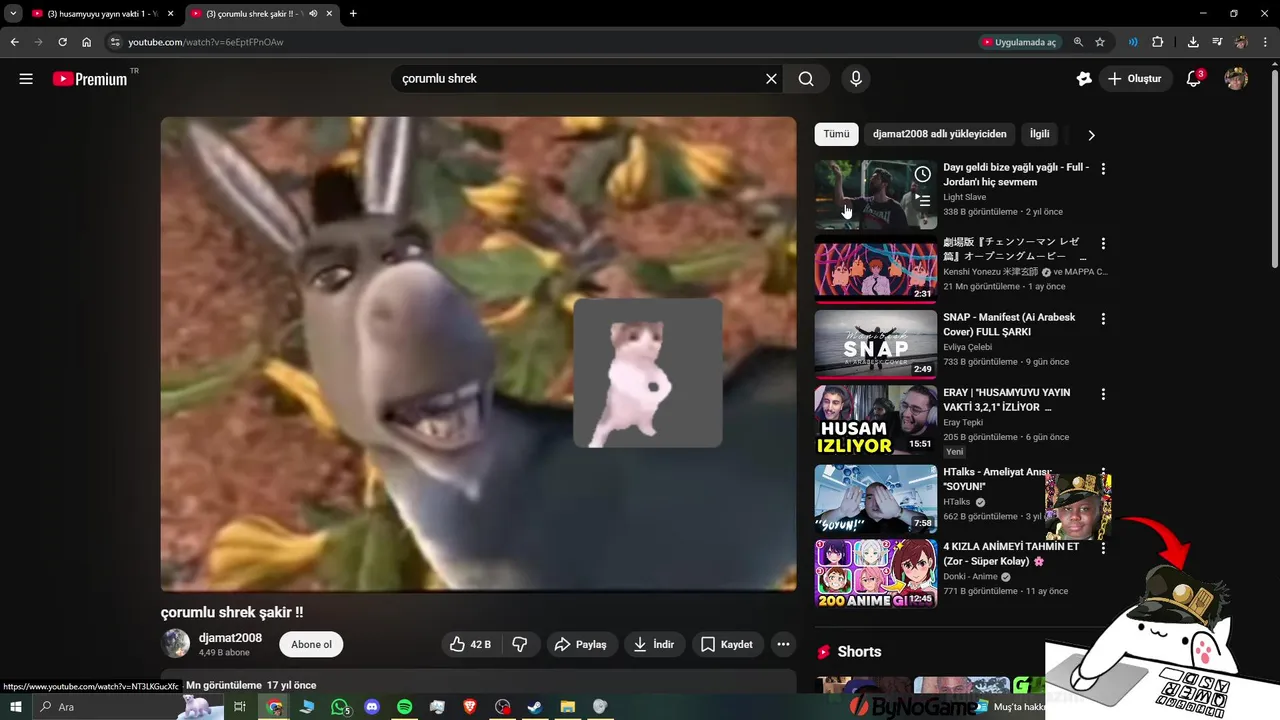The height and width of the screenshot is (720, 1280).
Task: Open the YouTube guide hamburger menu
Action: [26, 79]
